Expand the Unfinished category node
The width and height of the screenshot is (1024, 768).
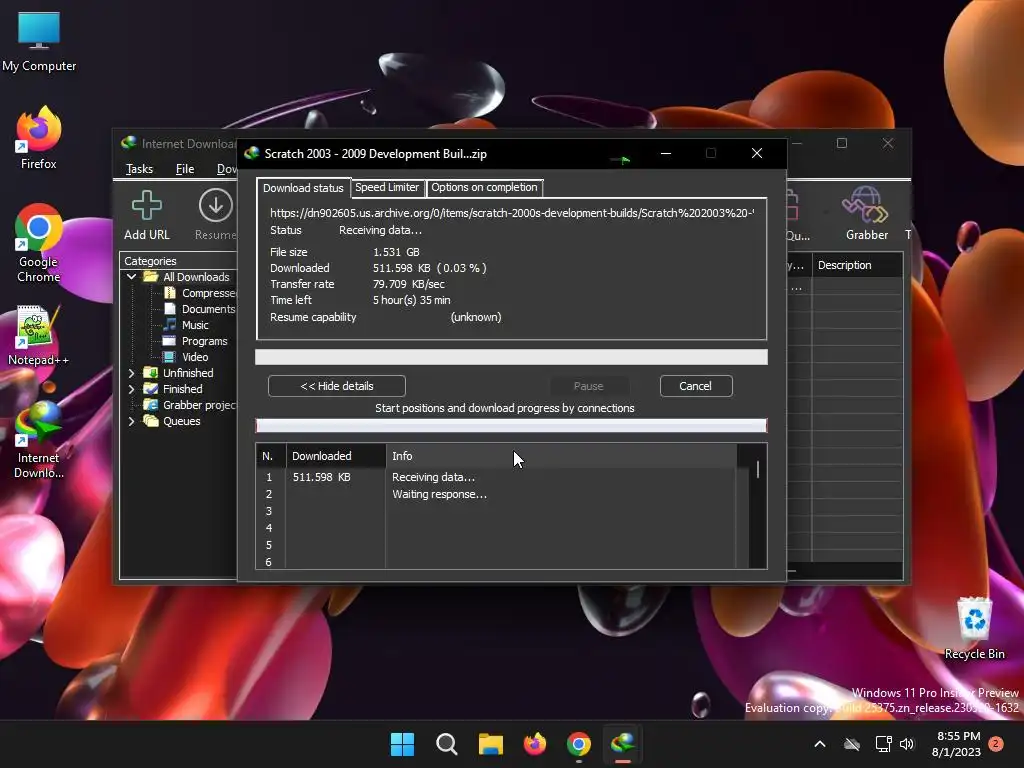point(132,373)
